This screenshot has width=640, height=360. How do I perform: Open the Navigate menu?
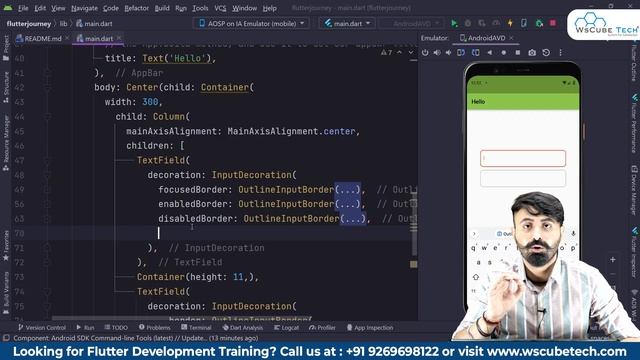[x=84, y=8]
